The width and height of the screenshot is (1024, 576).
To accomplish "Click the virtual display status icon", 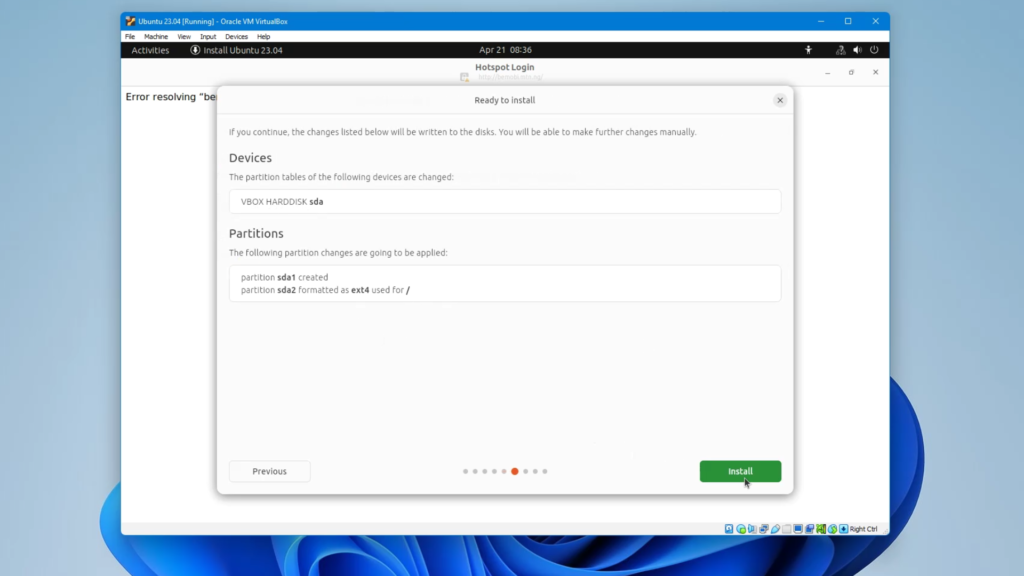I will click(798, 529).
